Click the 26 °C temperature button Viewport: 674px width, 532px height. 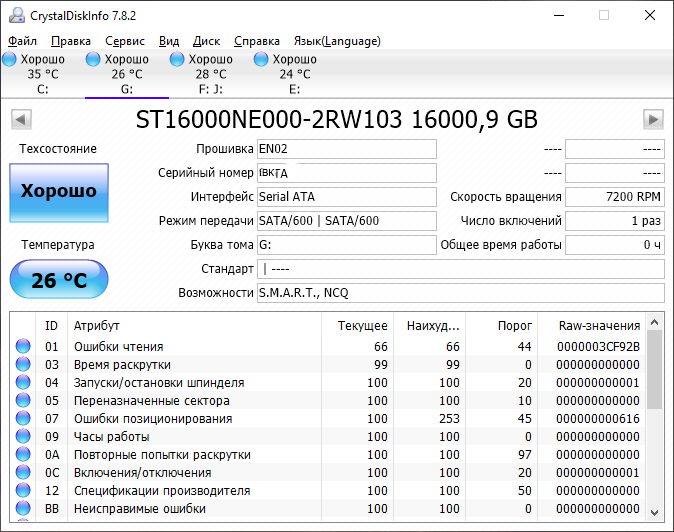point(59,279)
